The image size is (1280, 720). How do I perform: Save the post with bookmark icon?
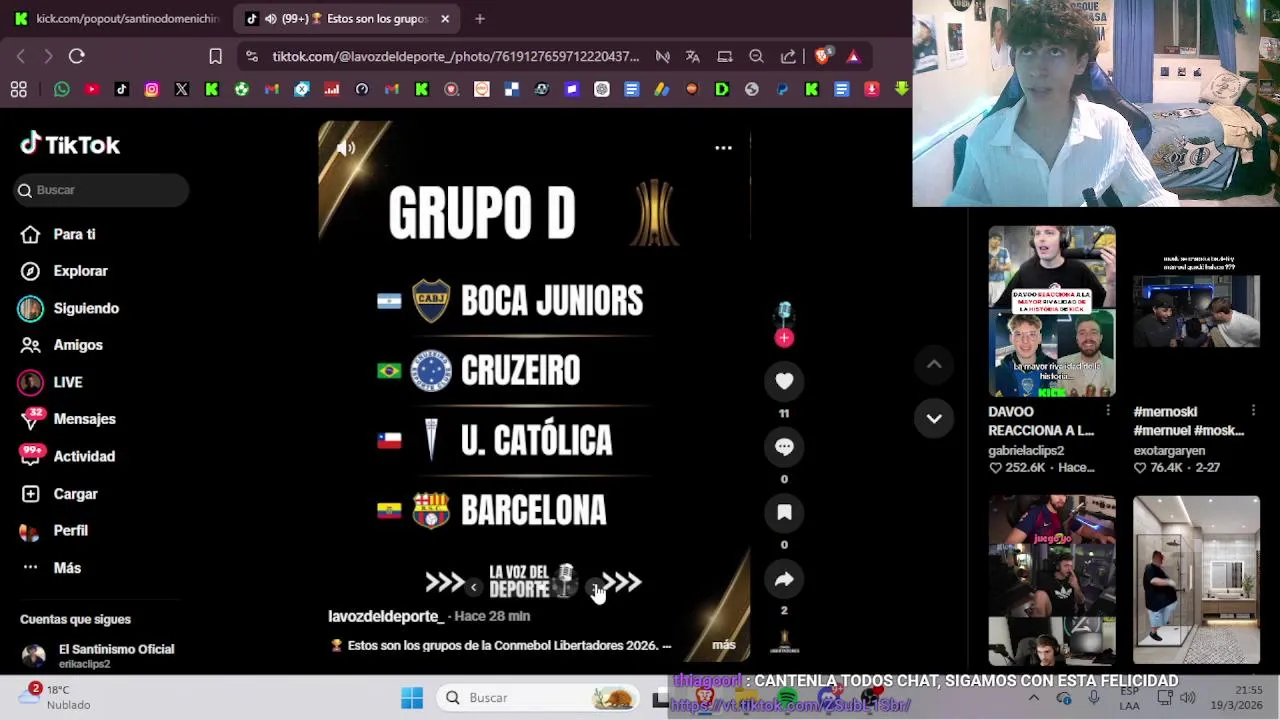[784, 513]
